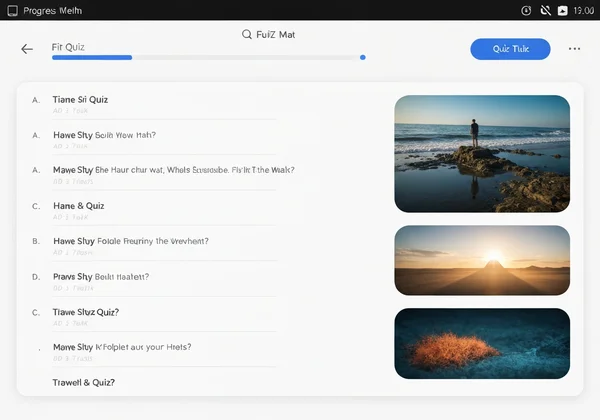600x420 pixels.
Task: Click the clock icon in the status bar
Action: coord(526,10)
